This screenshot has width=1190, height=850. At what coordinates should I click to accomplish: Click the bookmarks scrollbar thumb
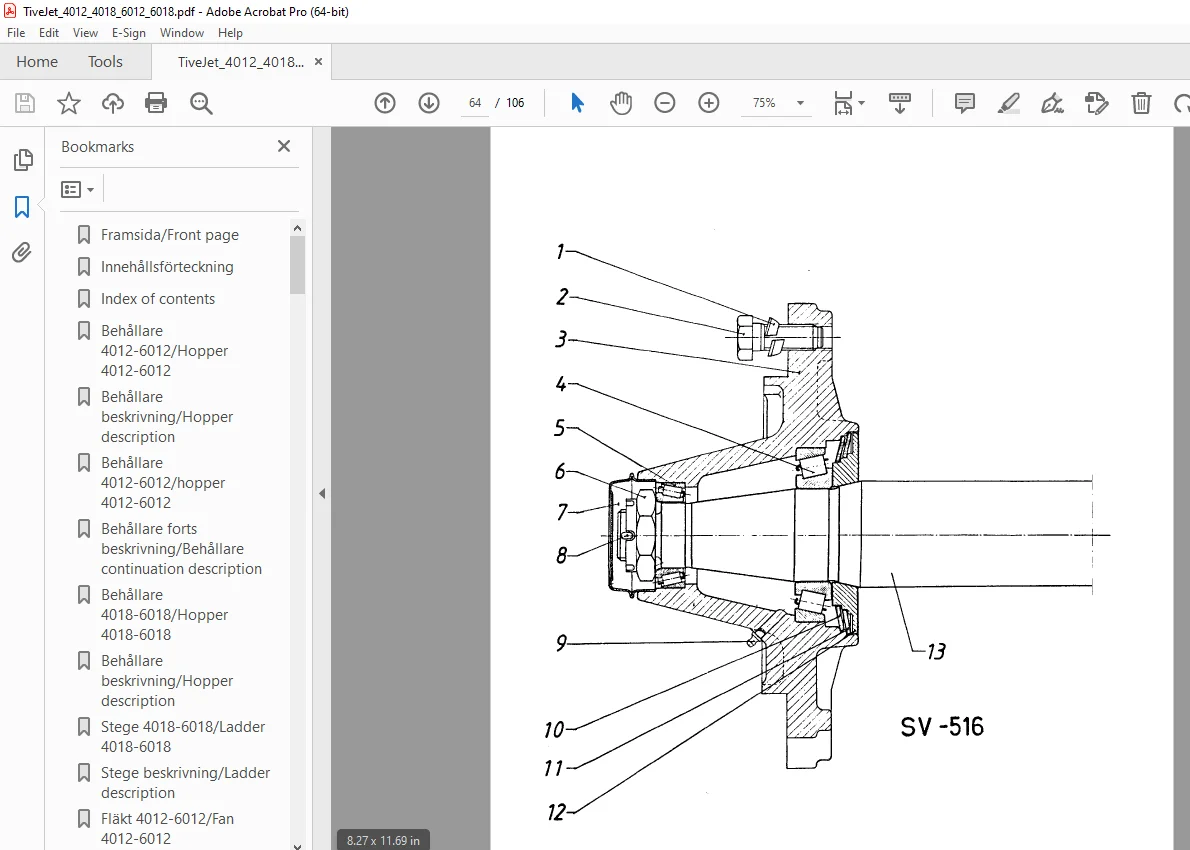pos(298,264)
